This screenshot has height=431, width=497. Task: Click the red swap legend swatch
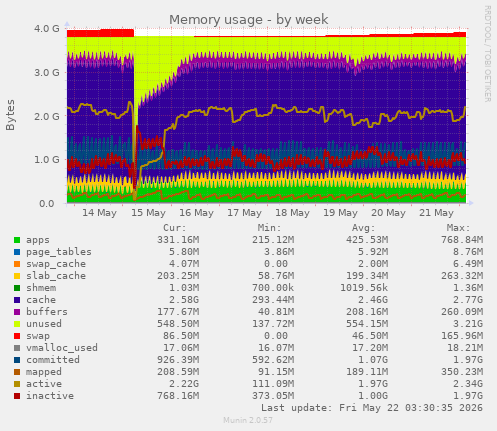click(x=17, y=336)
